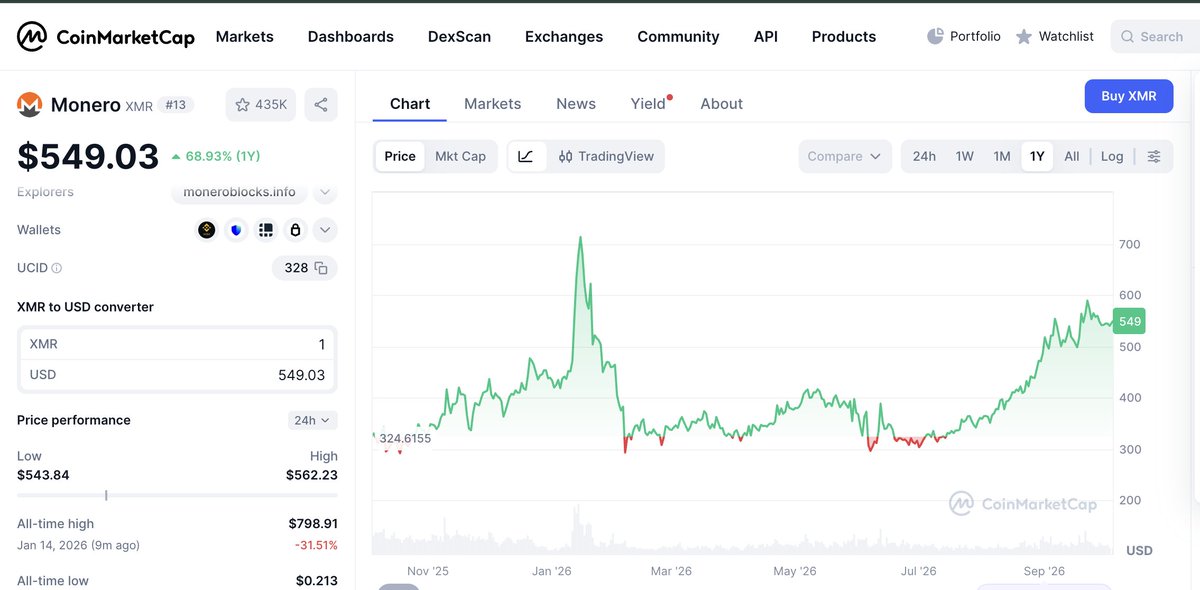Open the lock wallet icon
1200x590 pixels.
[x=295, y=230]
